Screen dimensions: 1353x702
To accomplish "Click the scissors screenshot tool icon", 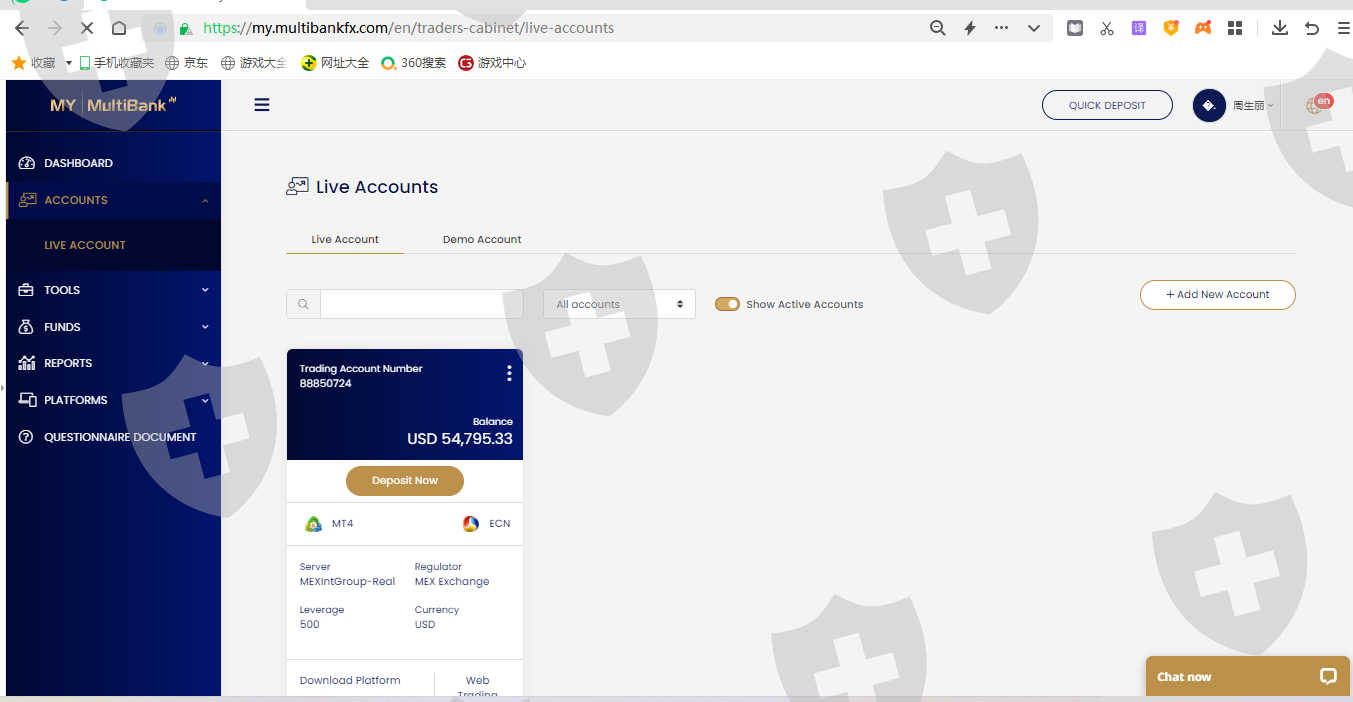I will click(x=1106, y=28).
